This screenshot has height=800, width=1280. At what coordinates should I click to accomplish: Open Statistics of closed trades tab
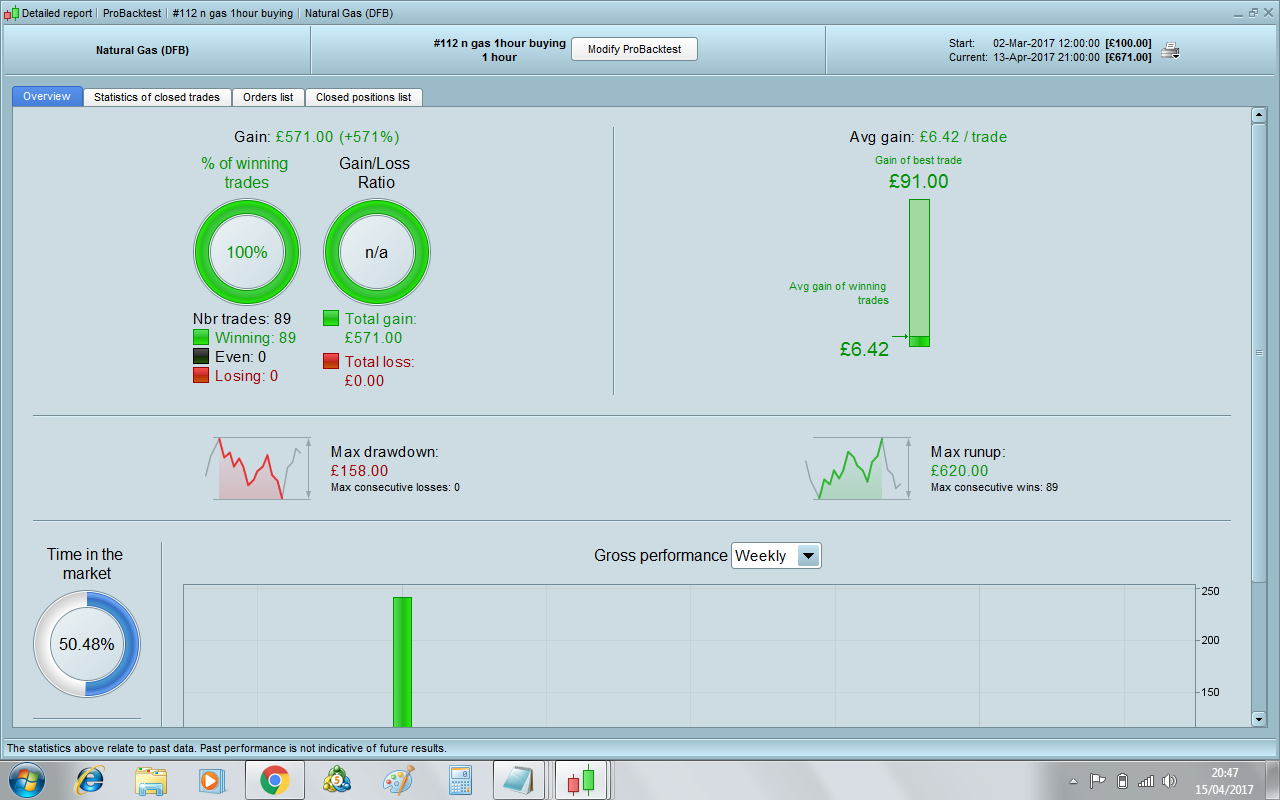click(x=157, y=97)
